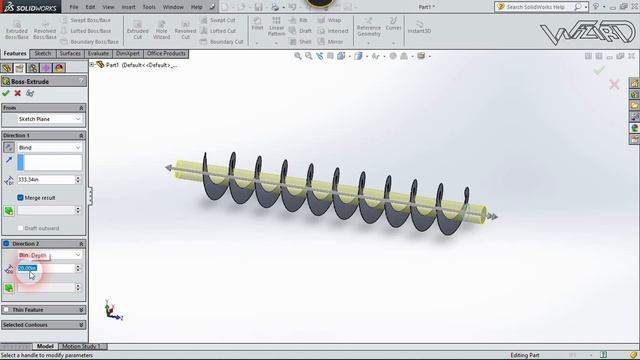
Task: Open Boss-Extrude help question mark
Action: pos(81,81)
